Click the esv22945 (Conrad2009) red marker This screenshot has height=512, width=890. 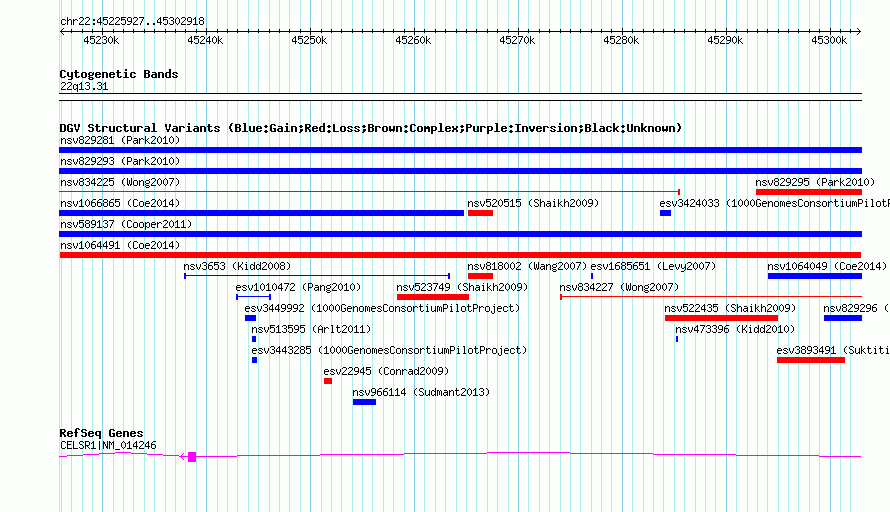click(x=328, y=381)
